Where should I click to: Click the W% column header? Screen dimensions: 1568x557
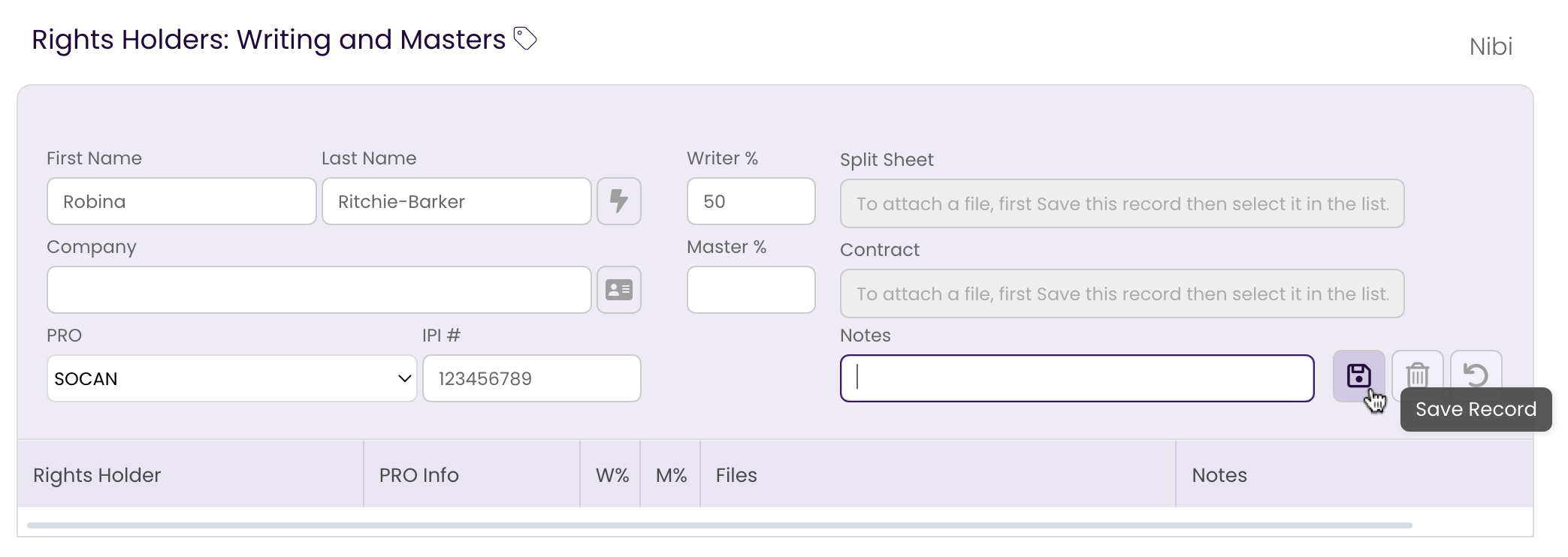point(611,474)
